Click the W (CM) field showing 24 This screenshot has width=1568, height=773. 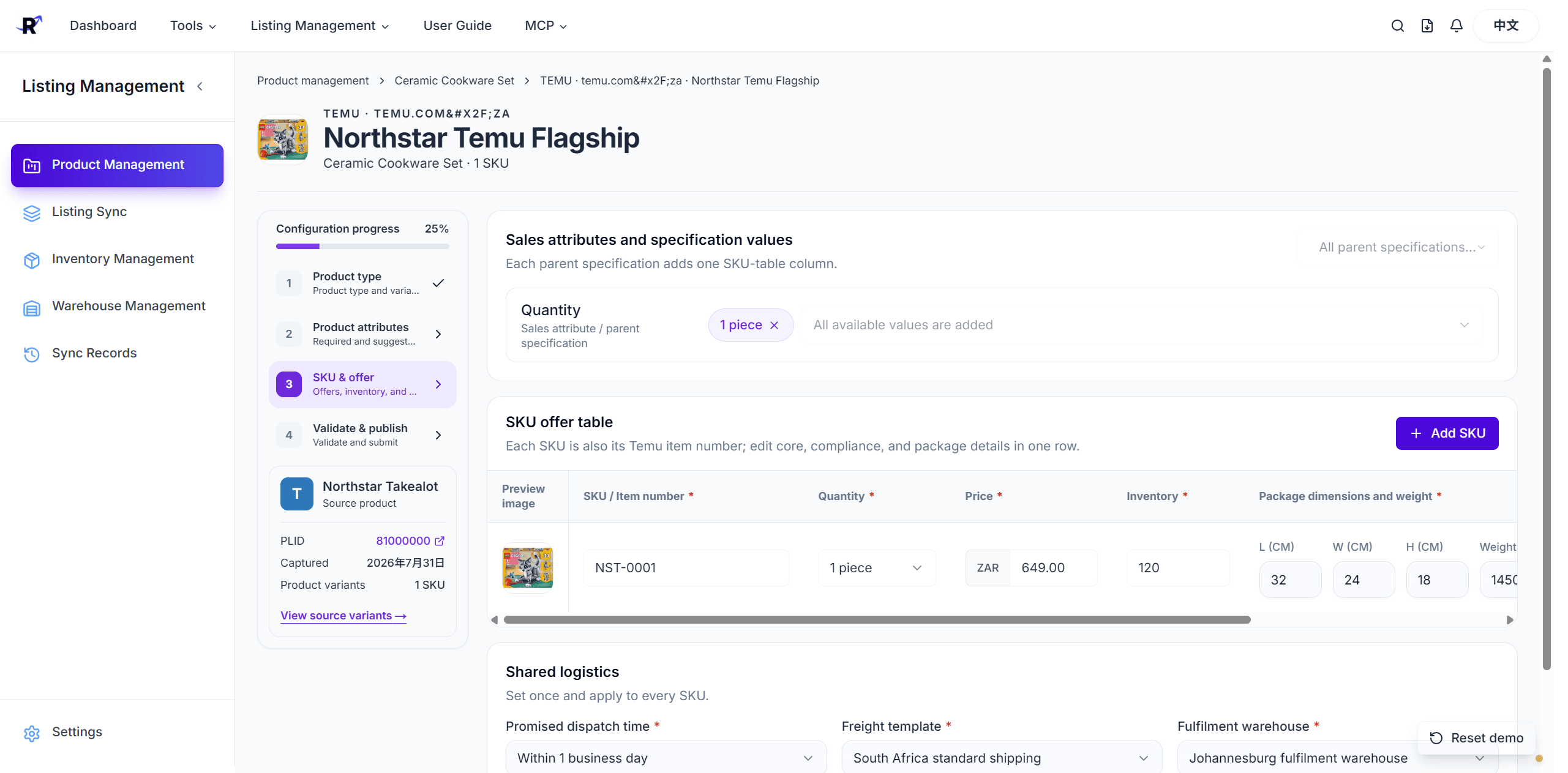coord(1364,580)
